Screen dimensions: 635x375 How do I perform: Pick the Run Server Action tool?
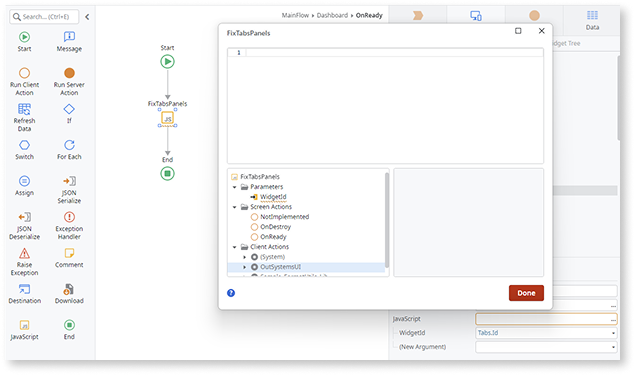(69, 82)
